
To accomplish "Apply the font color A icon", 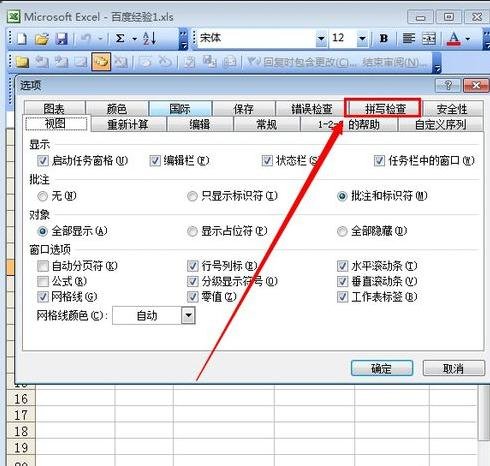I will (454, 39).
